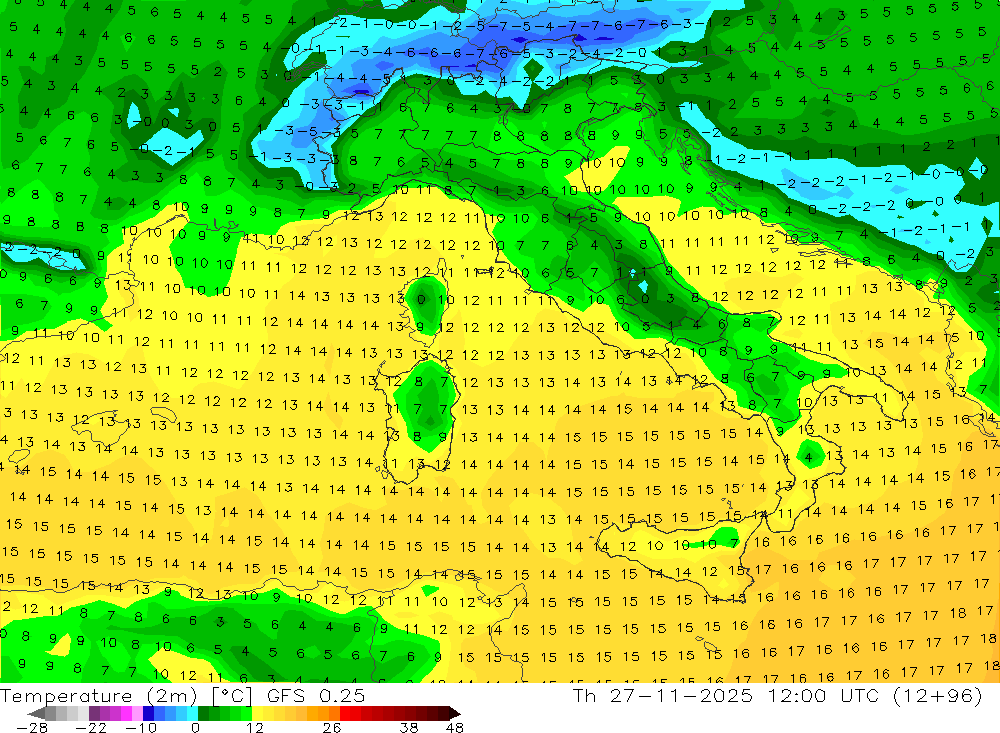Image resolution: width=1000 pixels, height=733 pixels.
Task: Click the 'Th 27-11-2025' date text
Action: click(x=663, y=695)
